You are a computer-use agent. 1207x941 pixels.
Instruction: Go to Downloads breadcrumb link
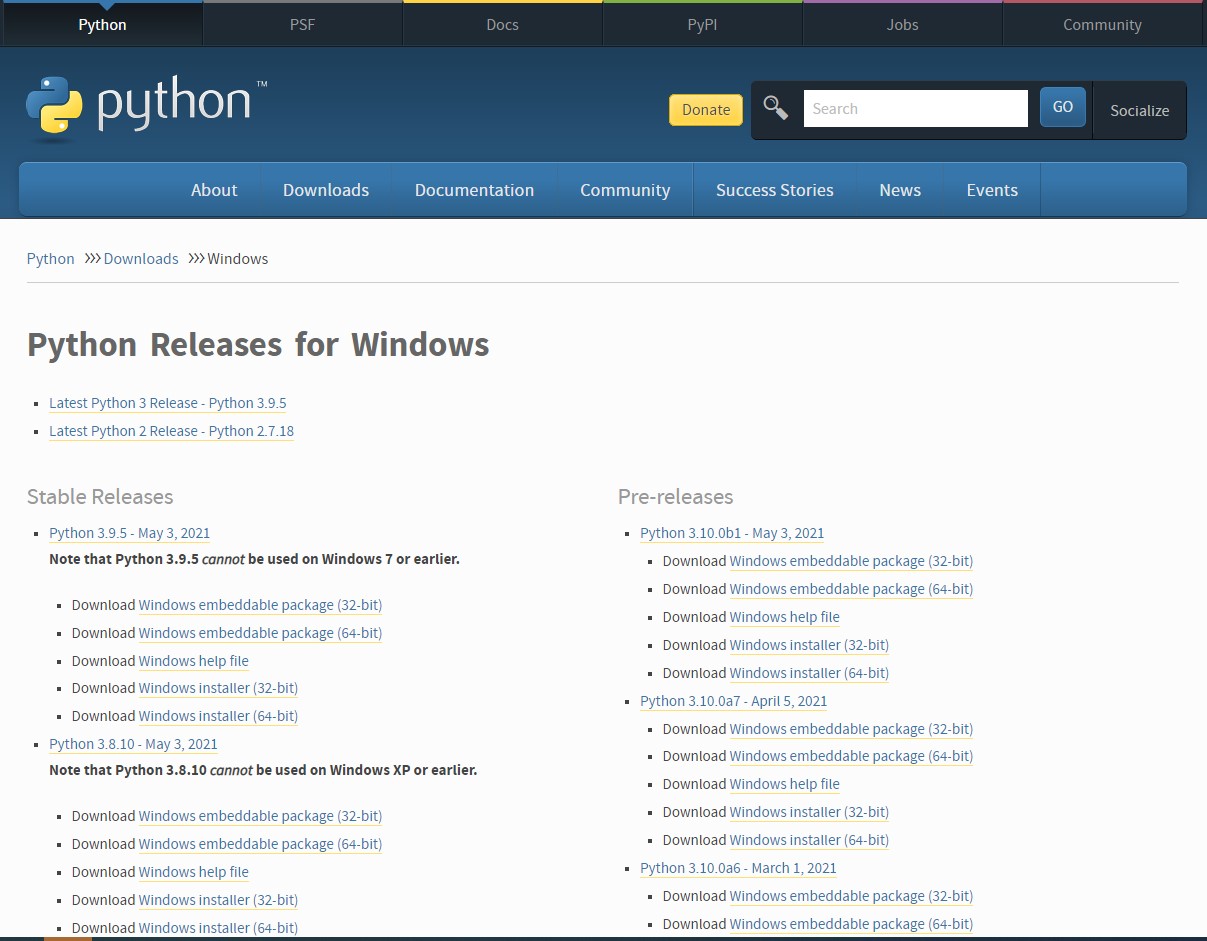coord(141,258)
